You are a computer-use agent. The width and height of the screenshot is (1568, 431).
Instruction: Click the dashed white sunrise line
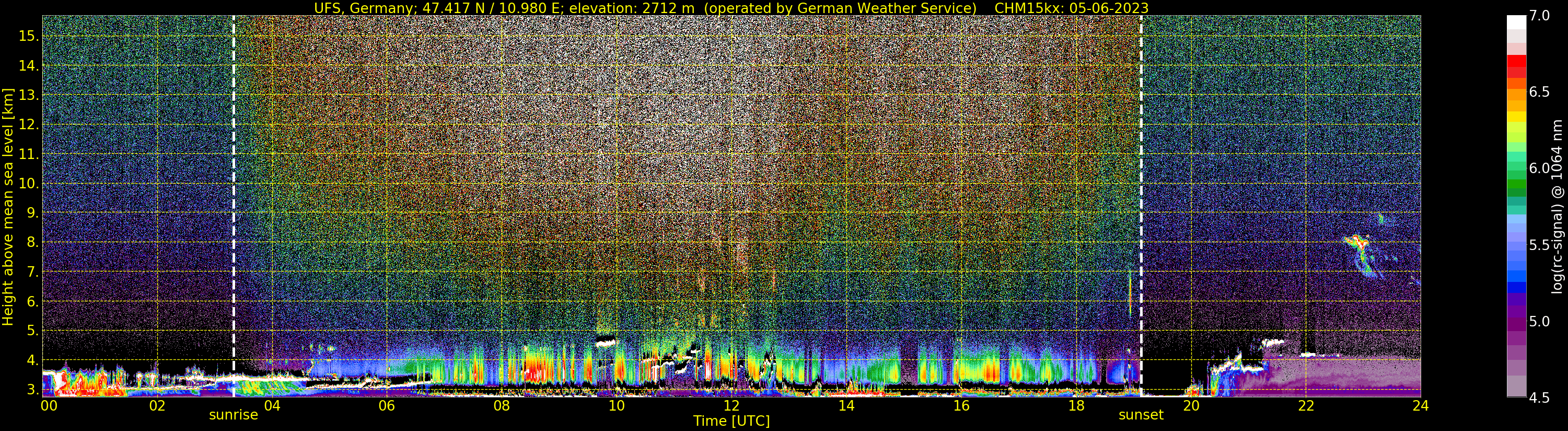click(234, 206)
